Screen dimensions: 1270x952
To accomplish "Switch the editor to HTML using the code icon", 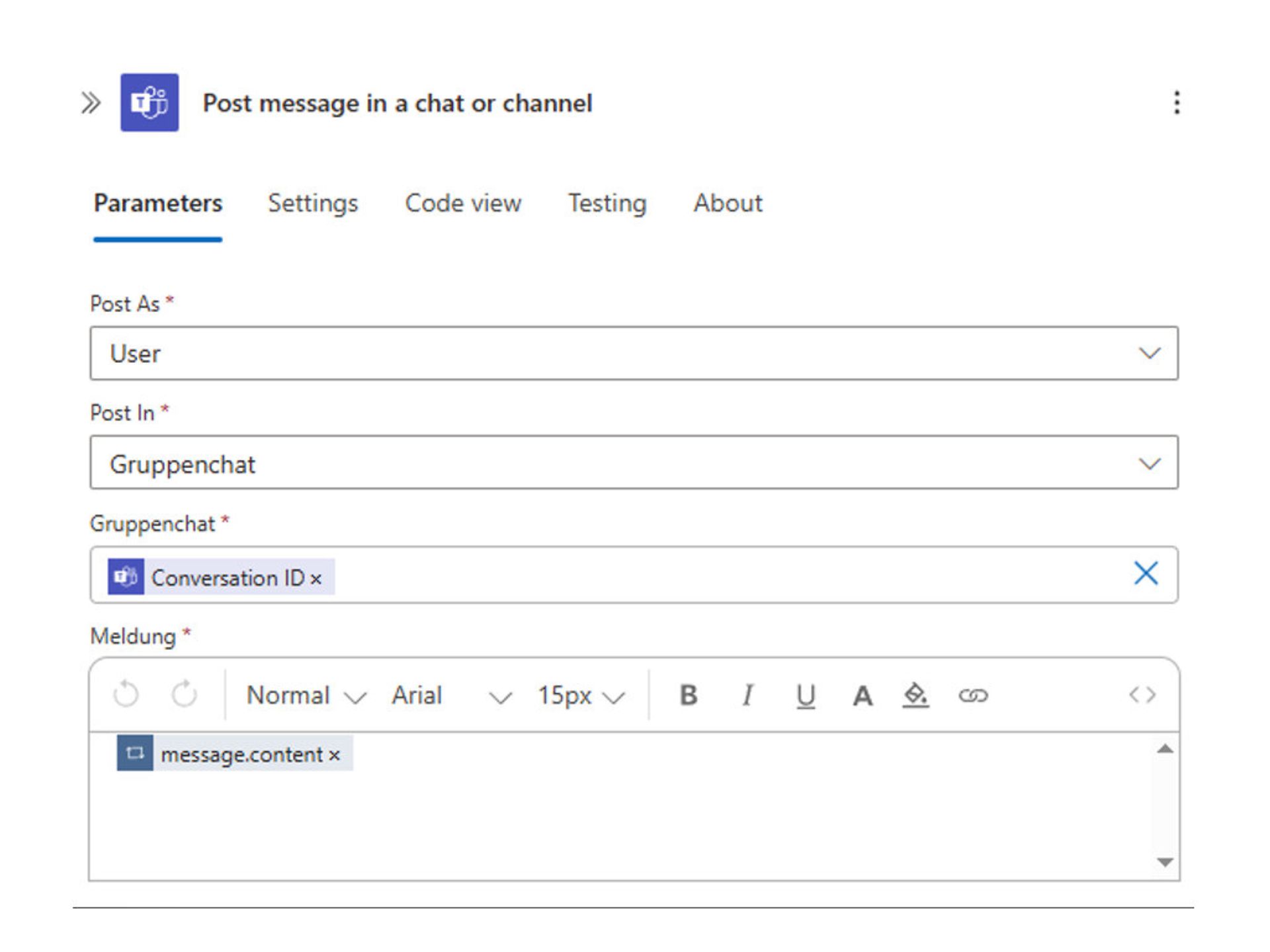I will click(1143, 695).
